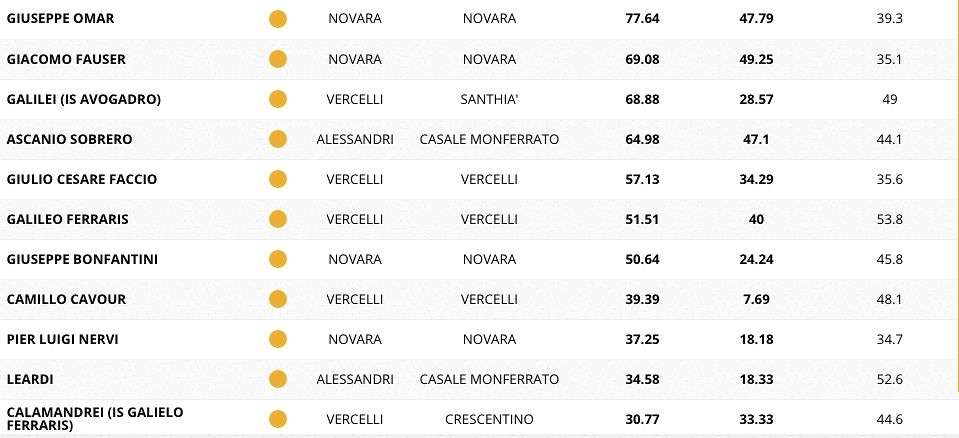Viewport: 959px width, 438px height.
Task: Click the yellow circle in Camillo Cavour row
Action: [x=278, y=299]
